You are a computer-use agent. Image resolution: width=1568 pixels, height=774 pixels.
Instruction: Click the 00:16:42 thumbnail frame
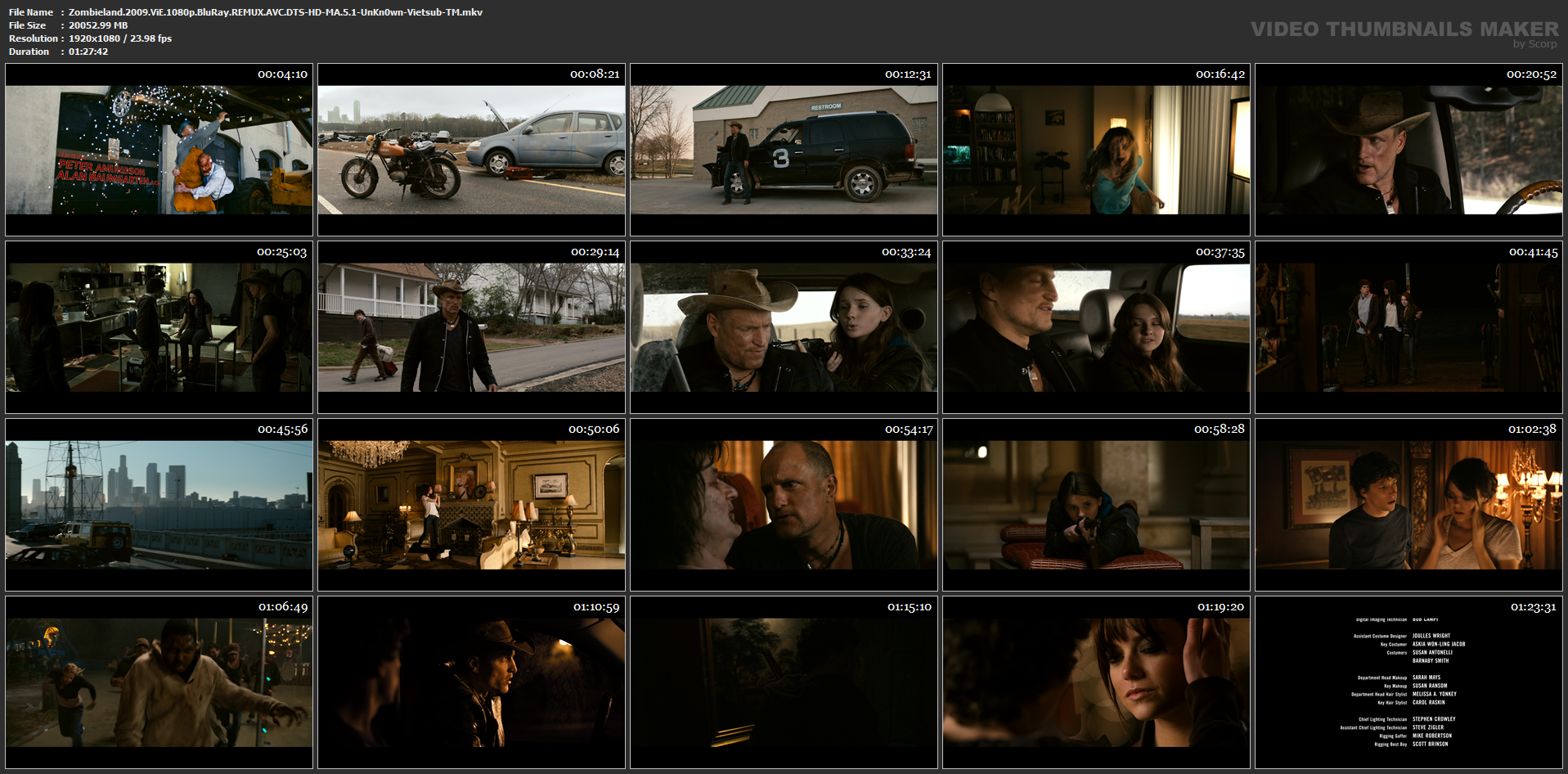(x=1096, y=150)
